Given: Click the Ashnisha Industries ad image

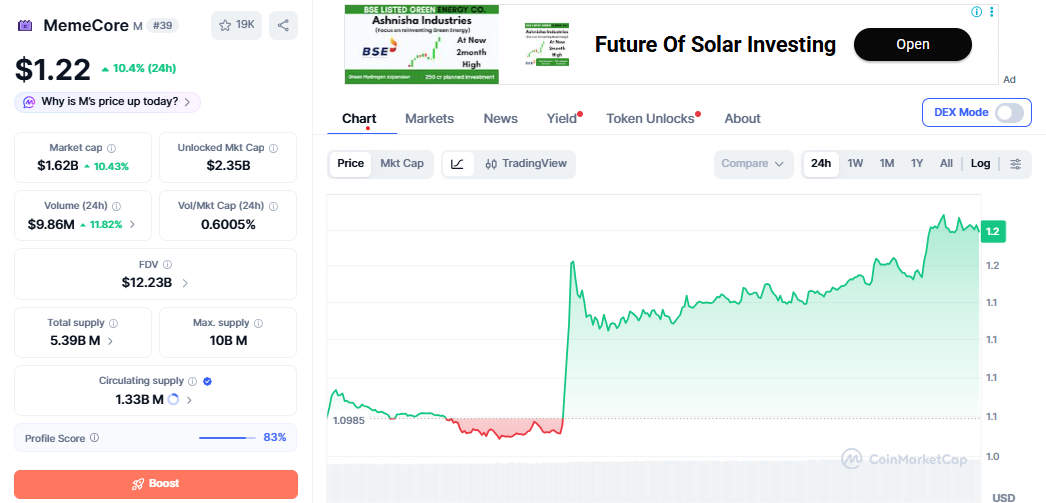Looking at the screenshot, I should coord(422,45).
